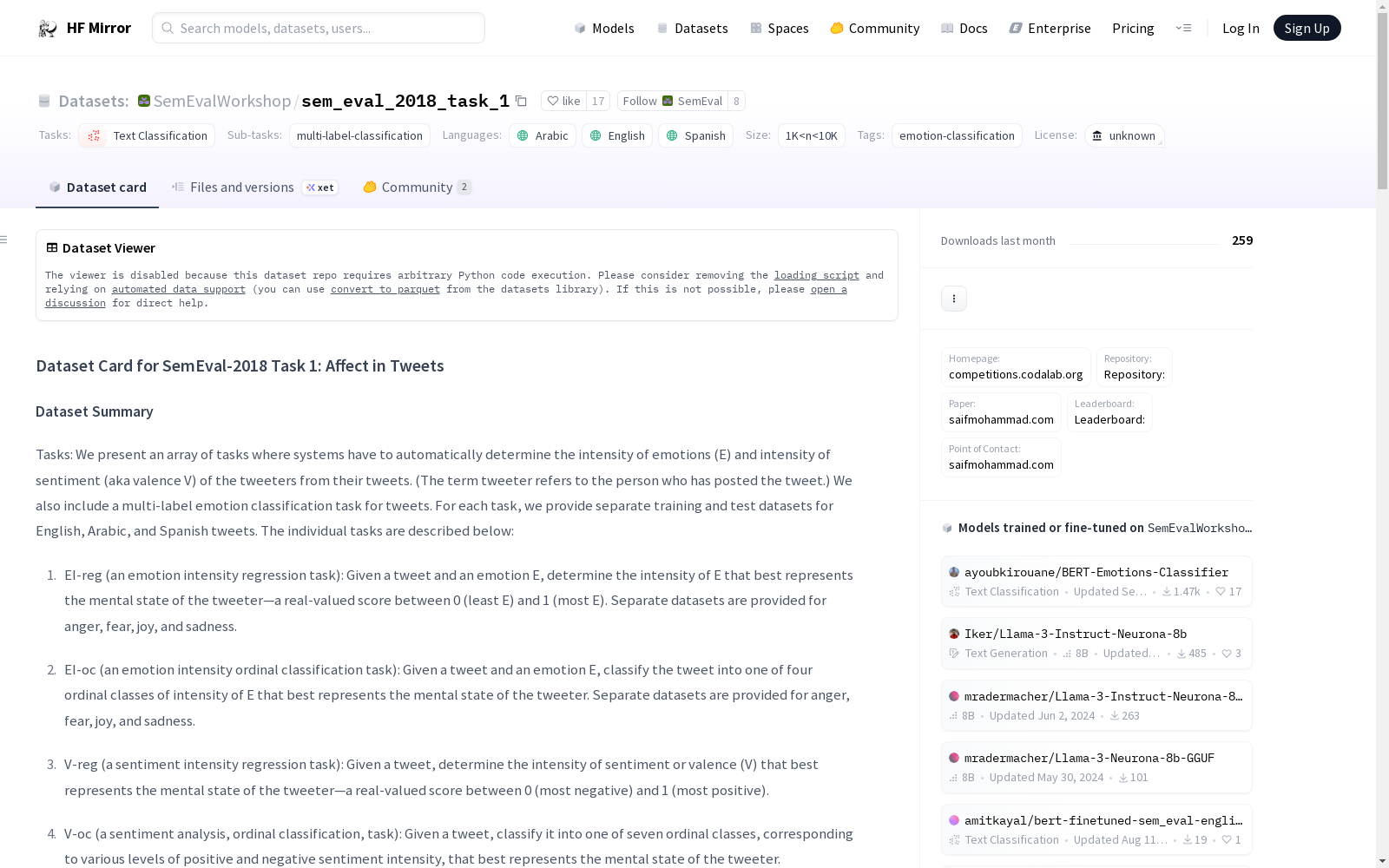Click the Text Classification task icon
1389x868 pixels.
(94, 135)
